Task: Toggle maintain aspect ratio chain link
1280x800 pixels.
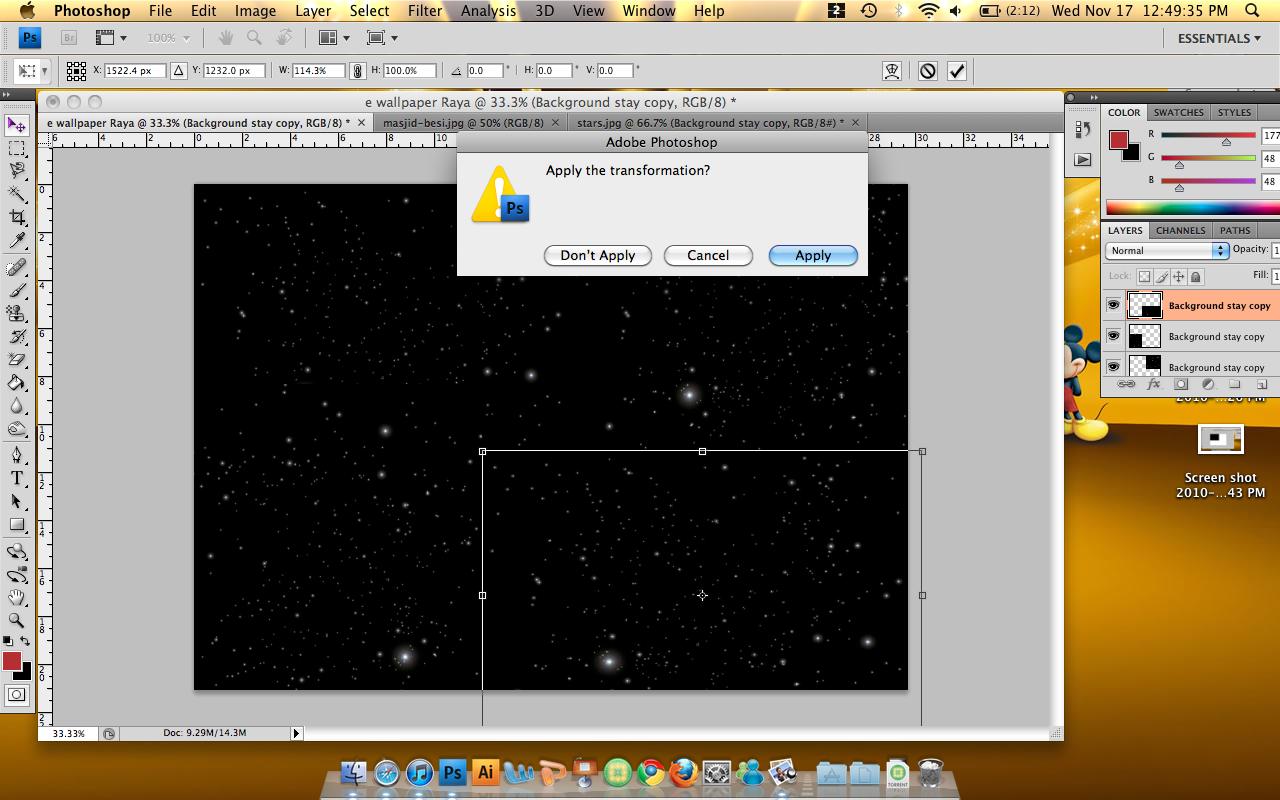Action: coord(356,71)
